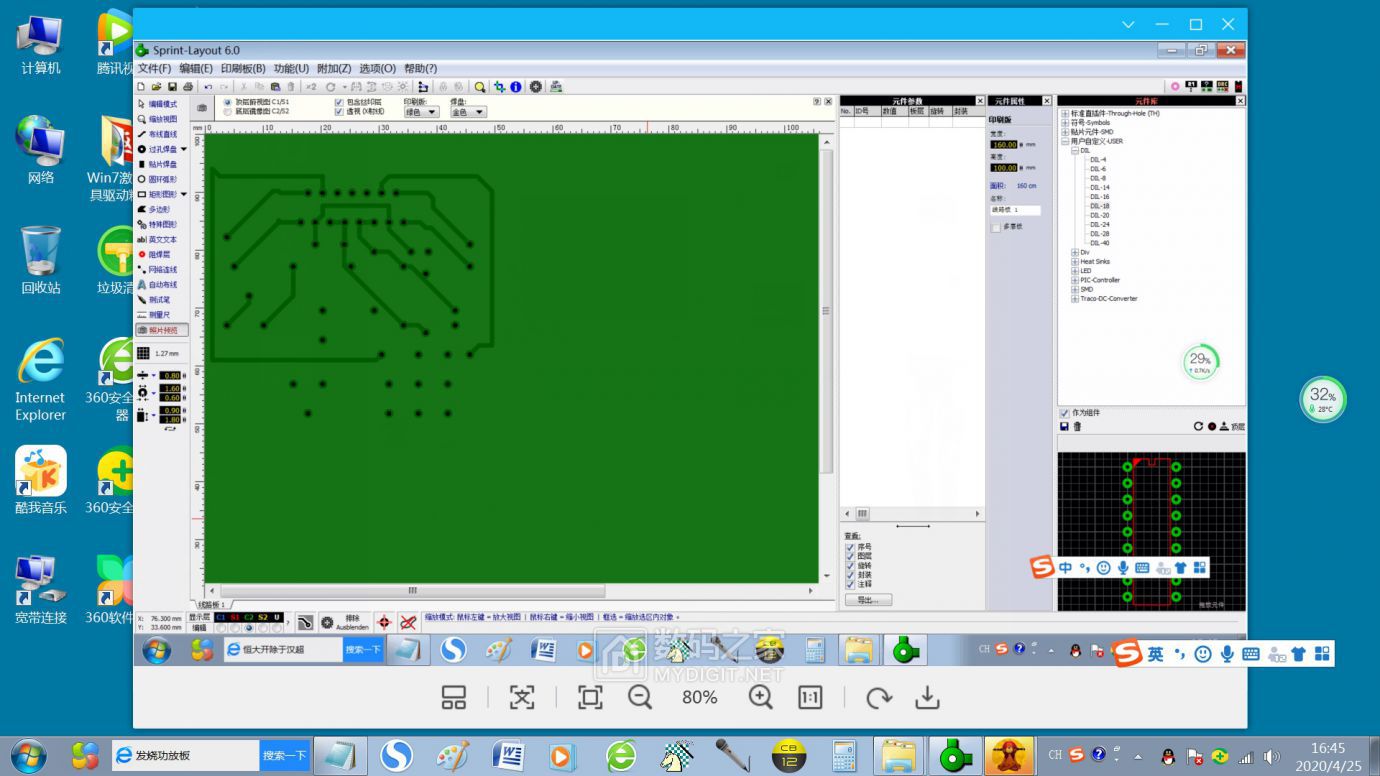Select the 多边形 polygon tool
Screen dimensions: 1380x776
[159, 210]
